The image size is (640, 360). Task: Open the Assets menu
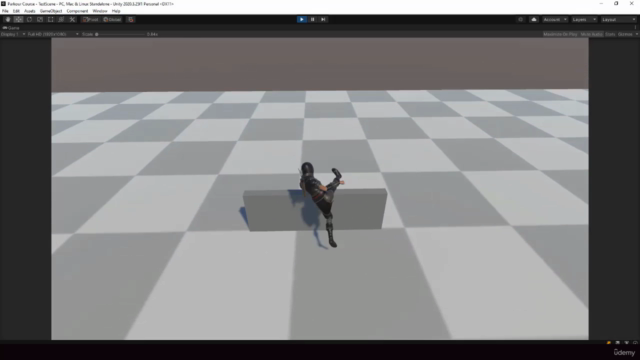30,11
